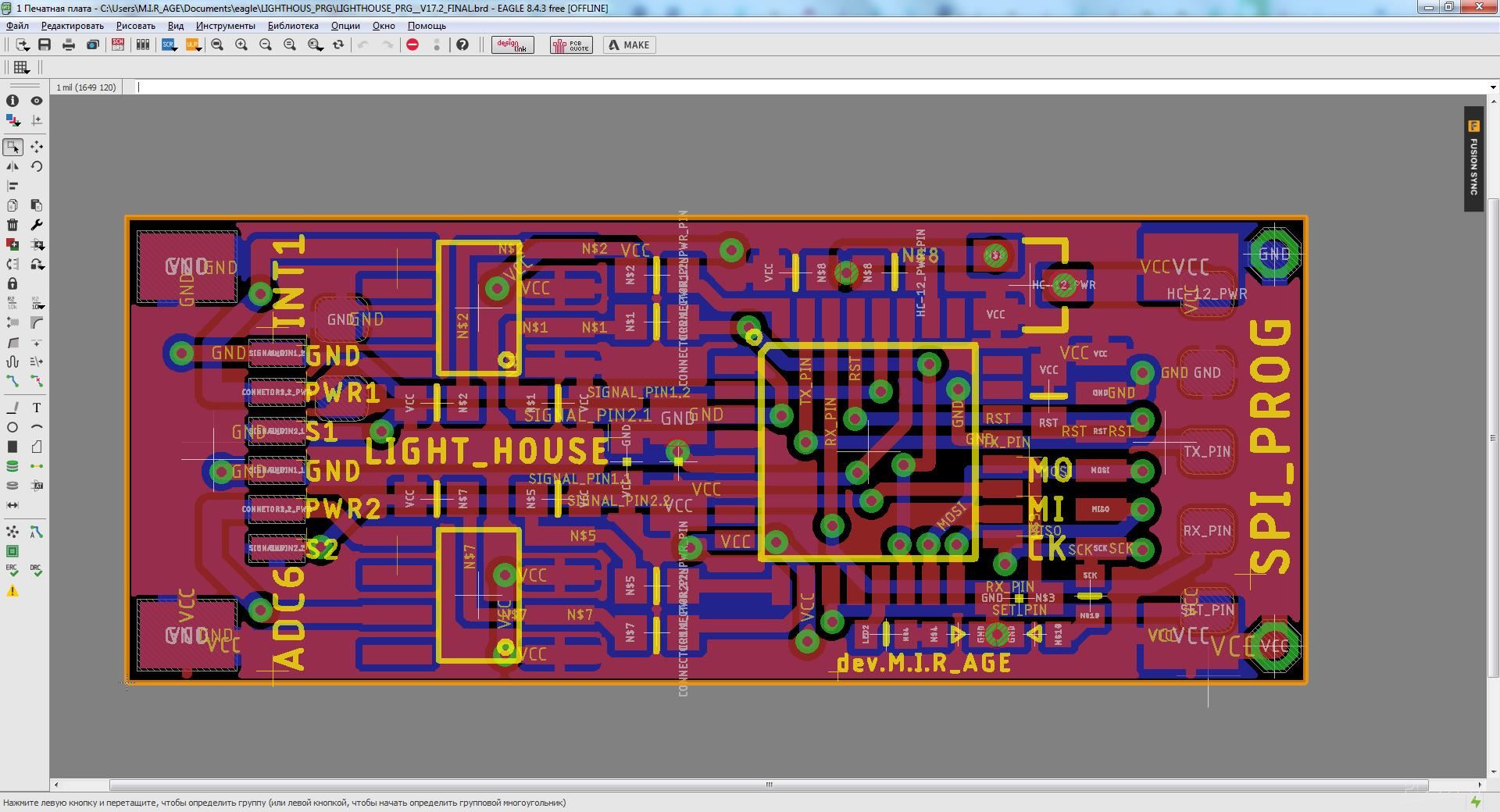Select the Rotate tool
Screen dimensions: 1500x812
(x=37, y=166)
